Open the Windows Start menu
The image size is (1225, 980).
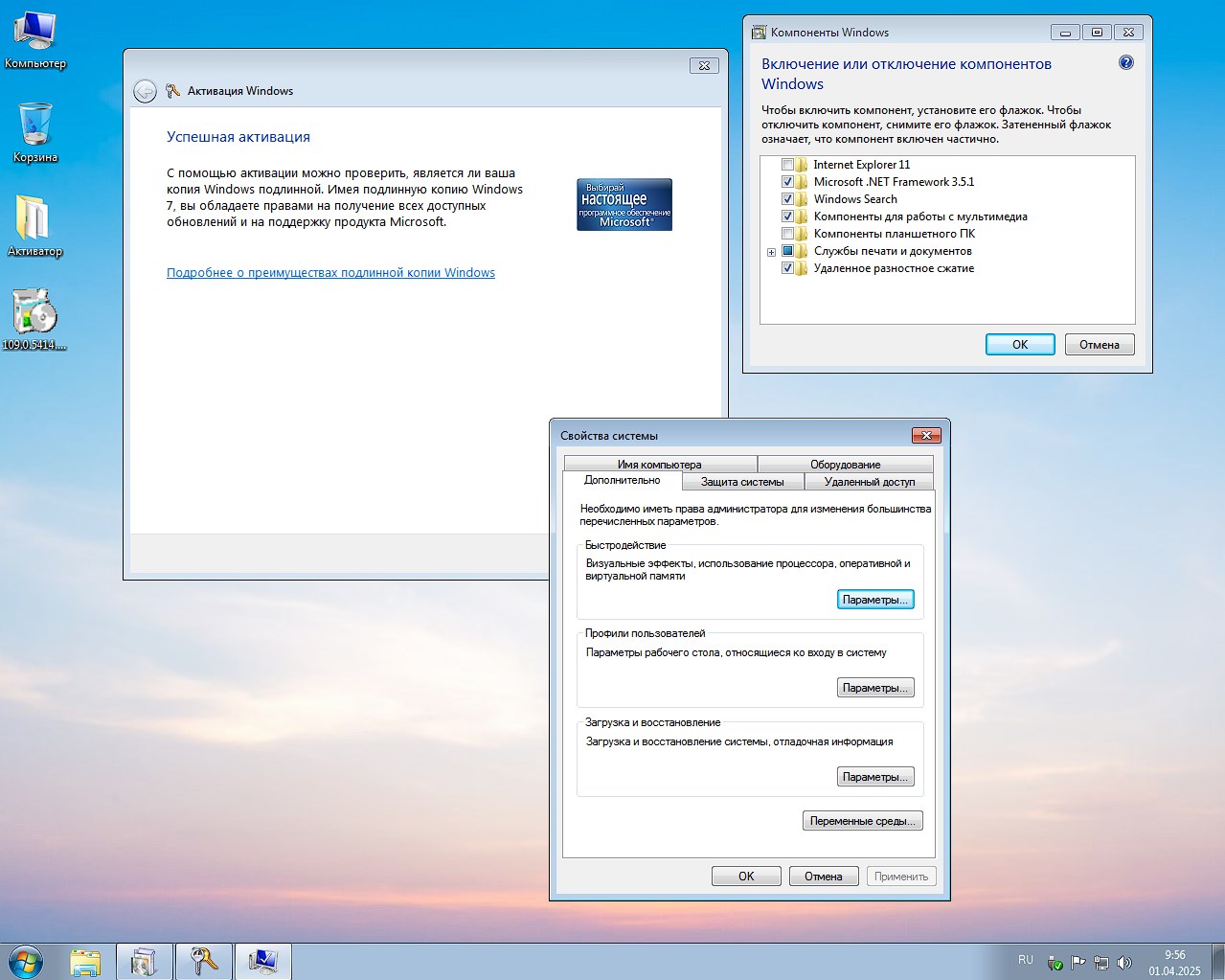(x=26, y=961)
